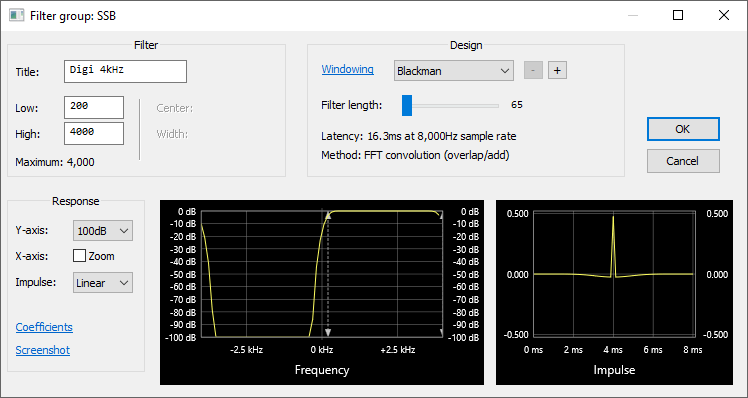Open the Y-axis 100dB dropdown
This screenshot has height=398, width=748.
(x=103, y=230)
